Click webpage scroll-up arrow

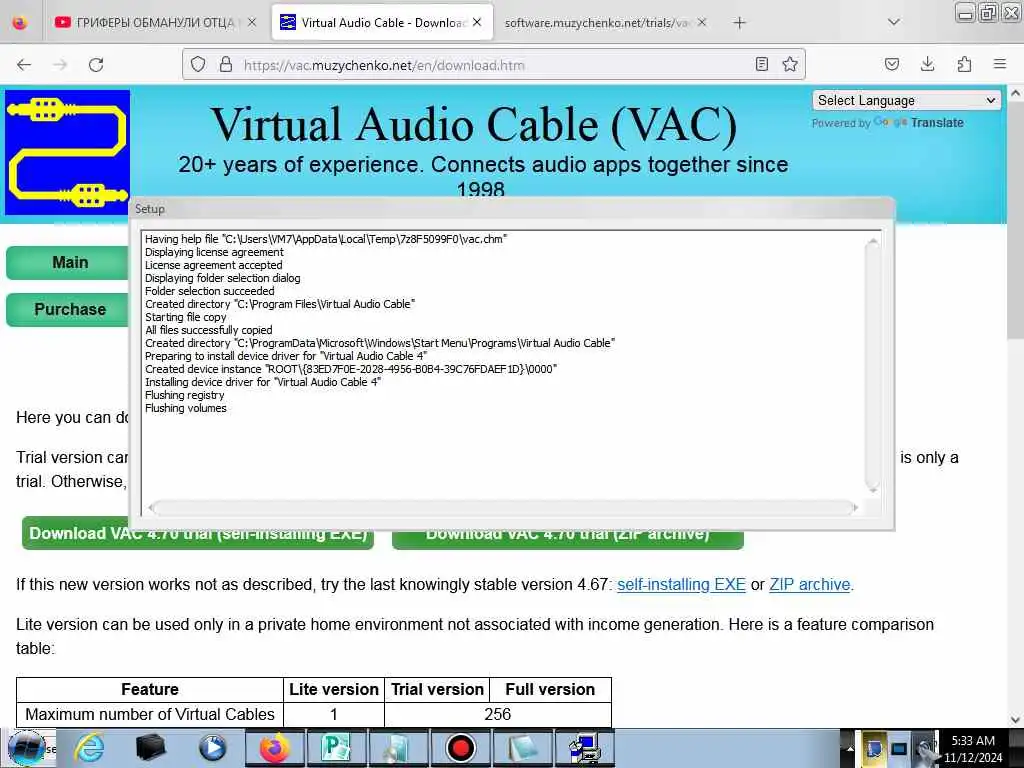point(1016,93)
